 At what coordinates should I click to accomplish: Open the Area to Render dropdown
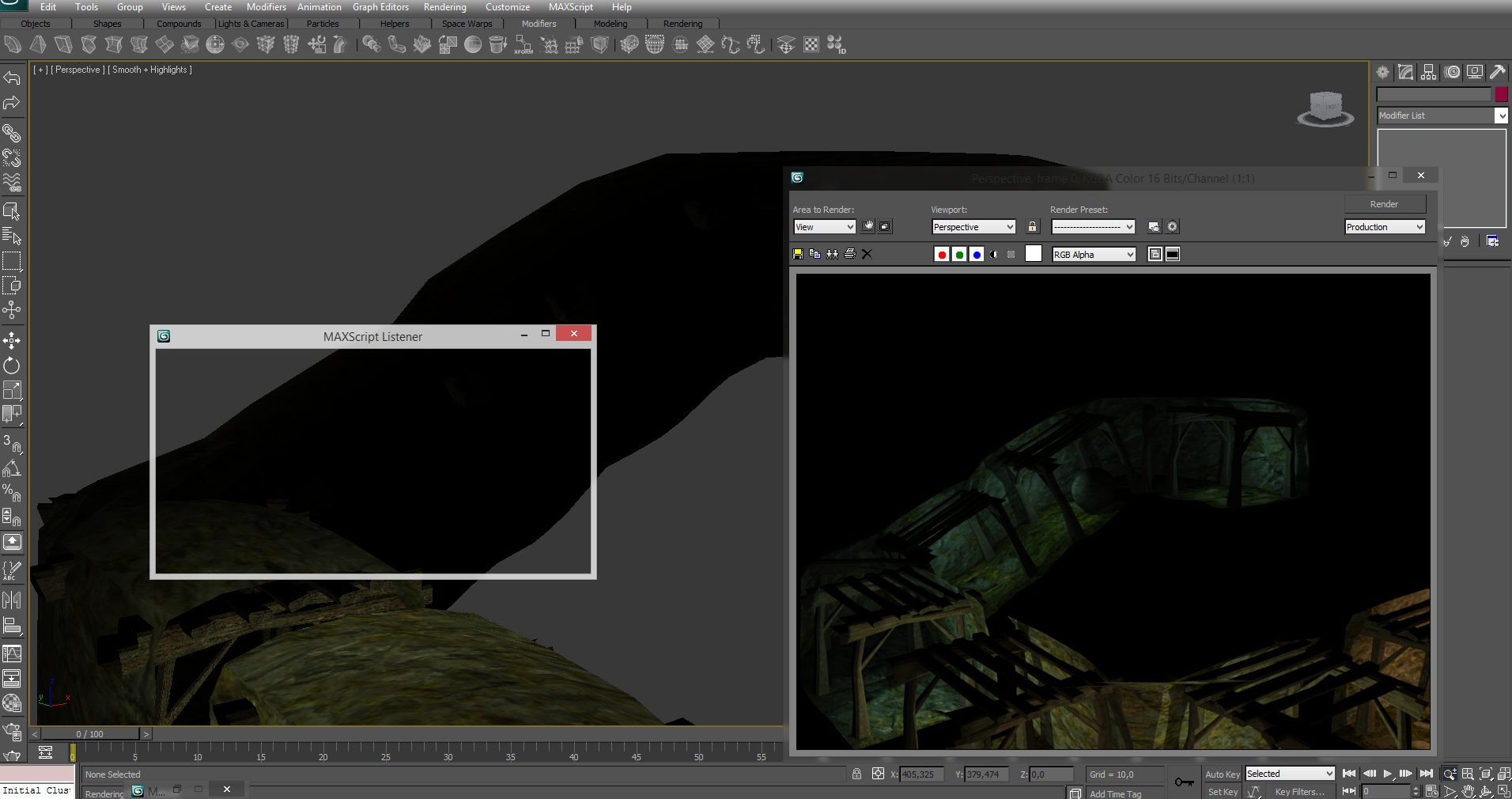pyautogui.click(x=824, y=227)
